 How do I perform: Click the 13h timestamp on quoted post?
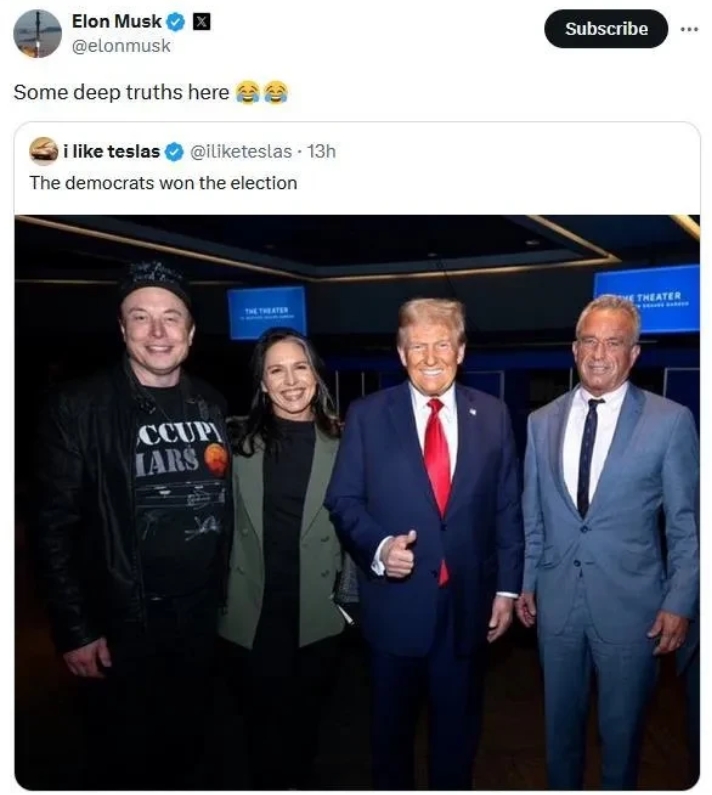(x=322, y=152)
